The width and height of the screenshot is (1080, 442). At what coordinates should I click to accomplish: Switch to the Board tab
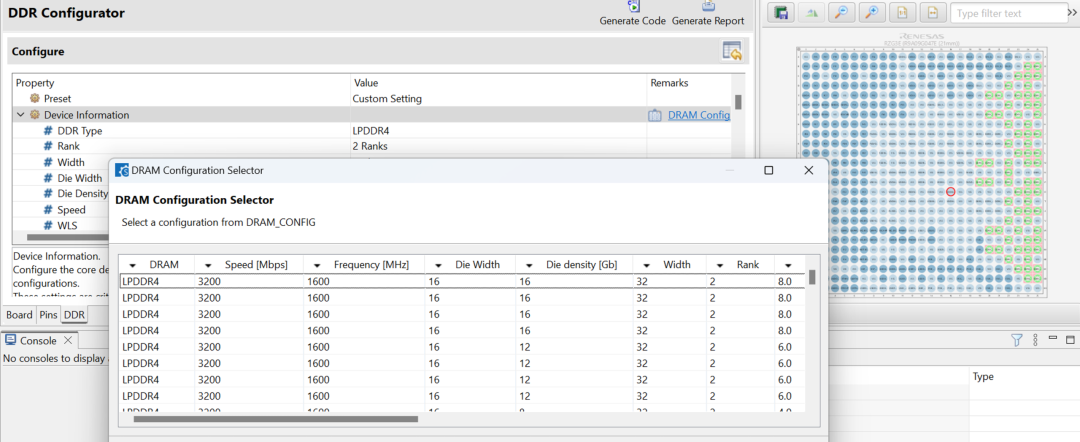pos(19,315)
